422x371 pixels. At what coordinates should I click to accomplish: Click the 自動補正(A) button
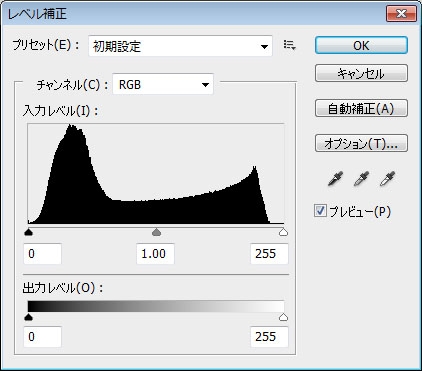[x=361, y=108]
